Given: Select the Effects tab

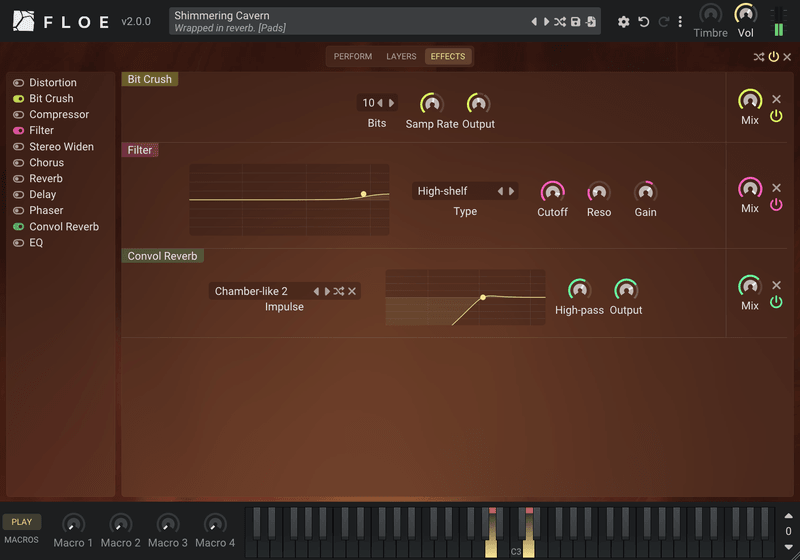Looking at the screenshot, I should click(x=447, y=57).
